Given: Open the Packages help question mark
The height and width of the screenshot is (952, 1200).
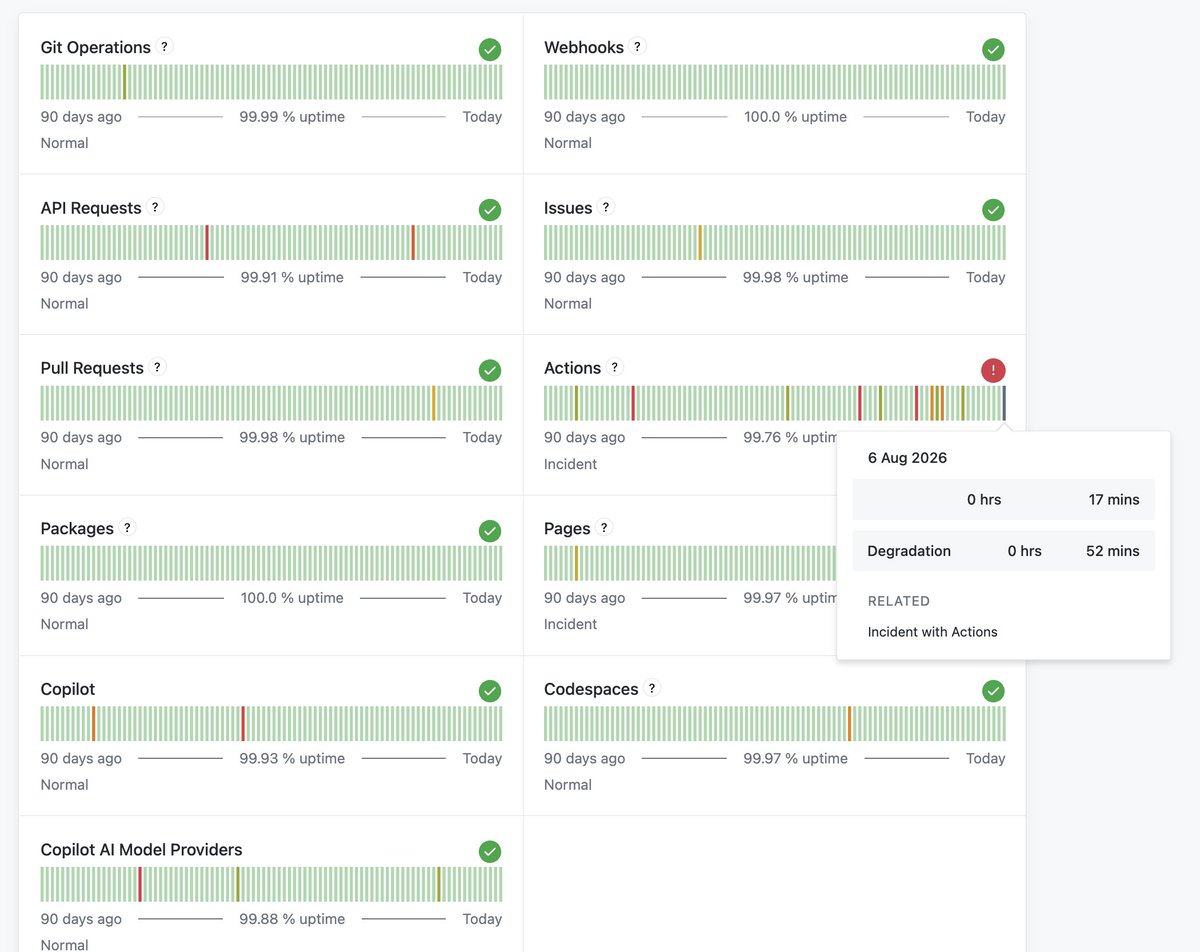Looking at the screenshot, I should click(127, 527).
